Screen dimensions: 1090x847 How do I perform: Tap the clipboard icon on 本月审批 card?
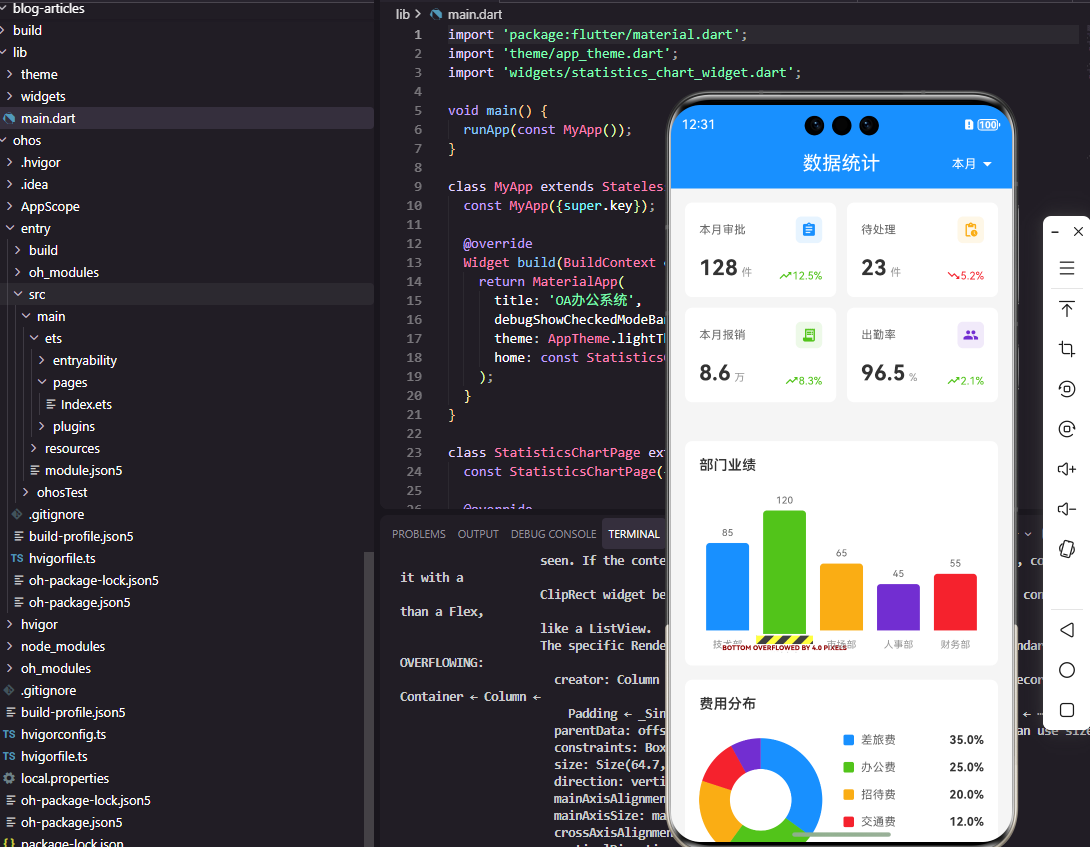(x=808, y=229)
